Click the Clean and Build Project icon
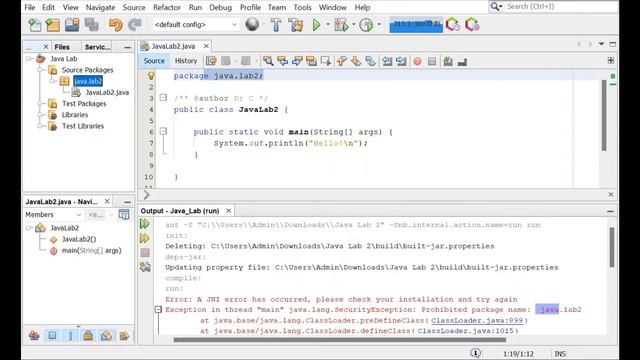640x360 pixels. 296,25
